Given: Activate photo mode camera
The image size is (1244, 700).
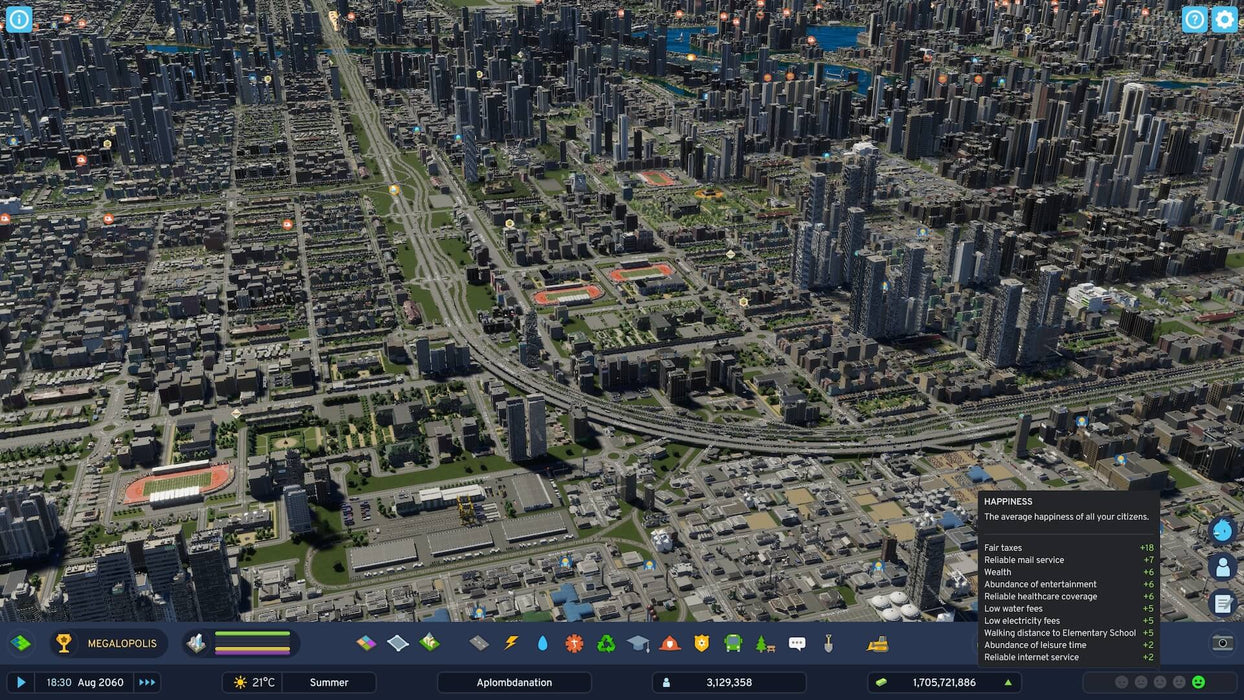Looking at the screenshot, I should point(1222,643).
